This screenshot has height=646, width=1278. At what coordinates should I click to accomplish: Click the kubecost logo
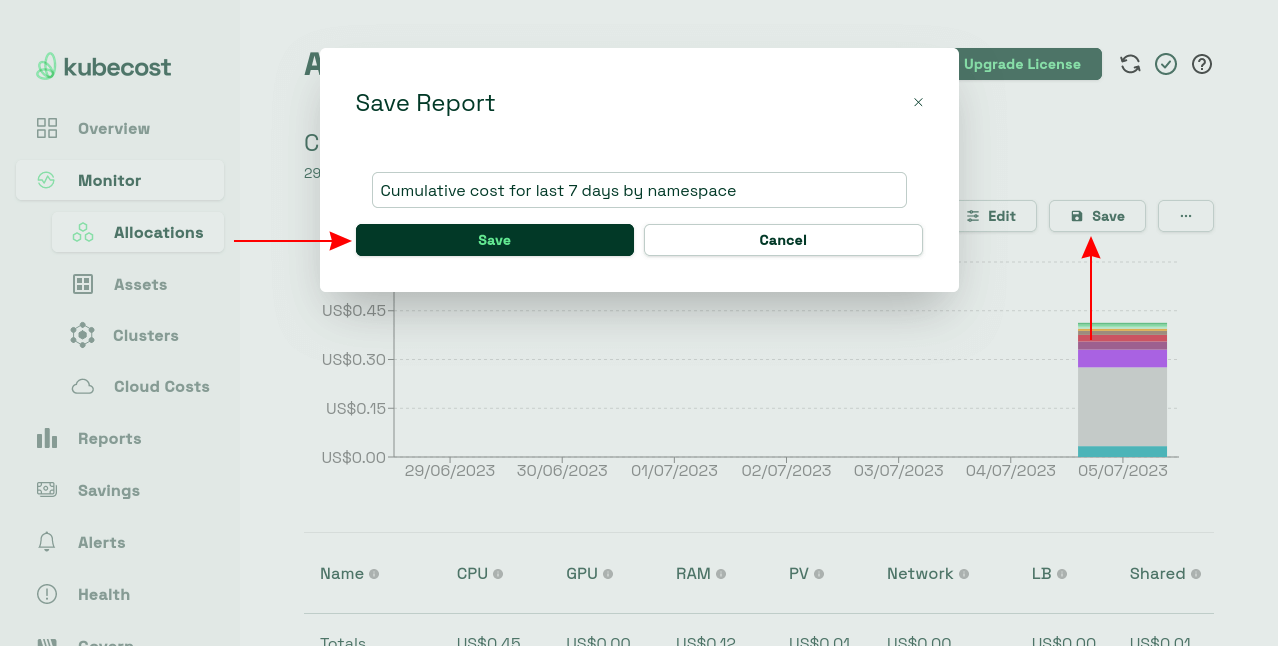point(103,66)
